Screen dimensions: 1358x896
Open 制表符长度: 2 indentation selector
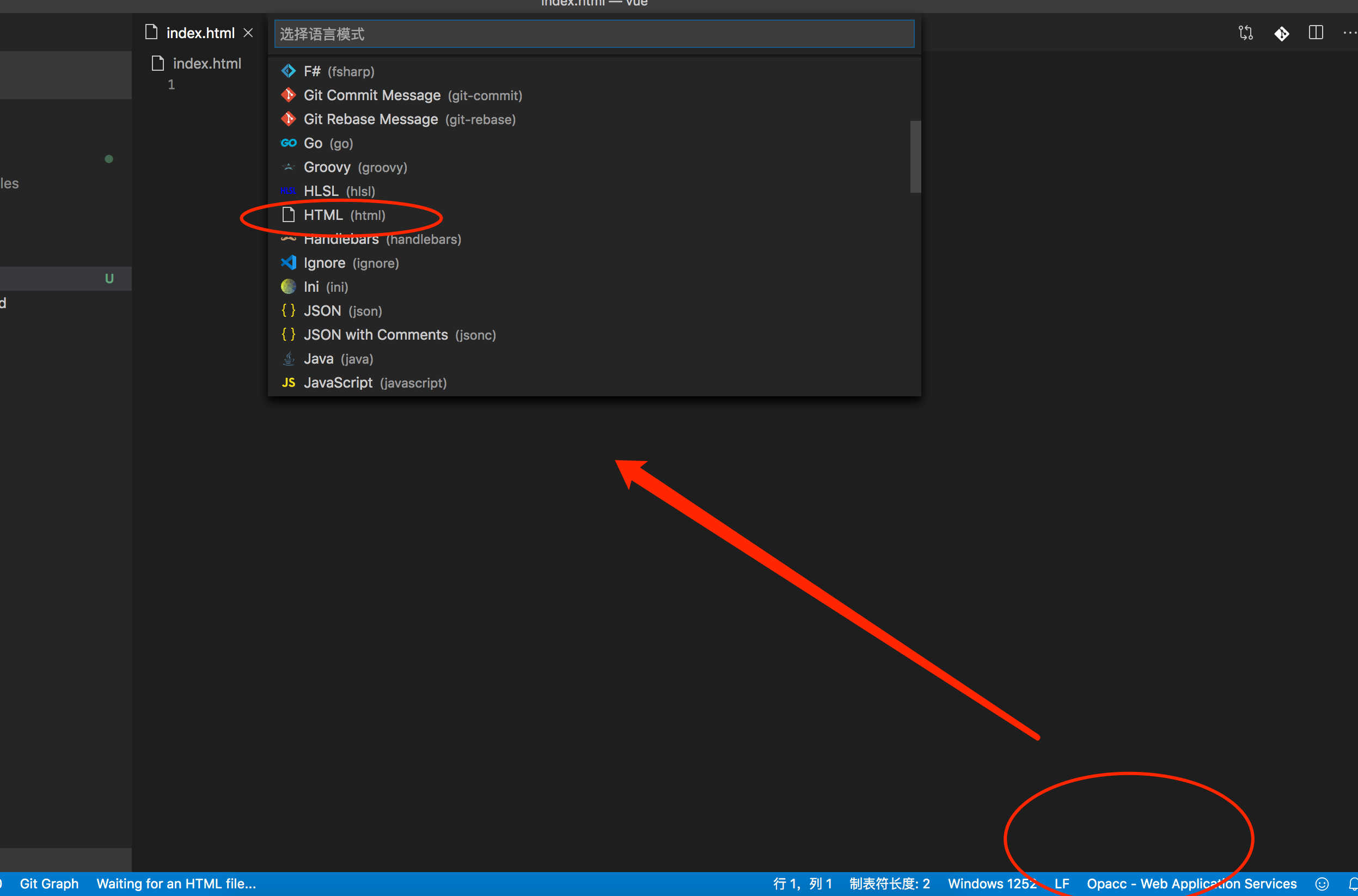coord(889,883)
